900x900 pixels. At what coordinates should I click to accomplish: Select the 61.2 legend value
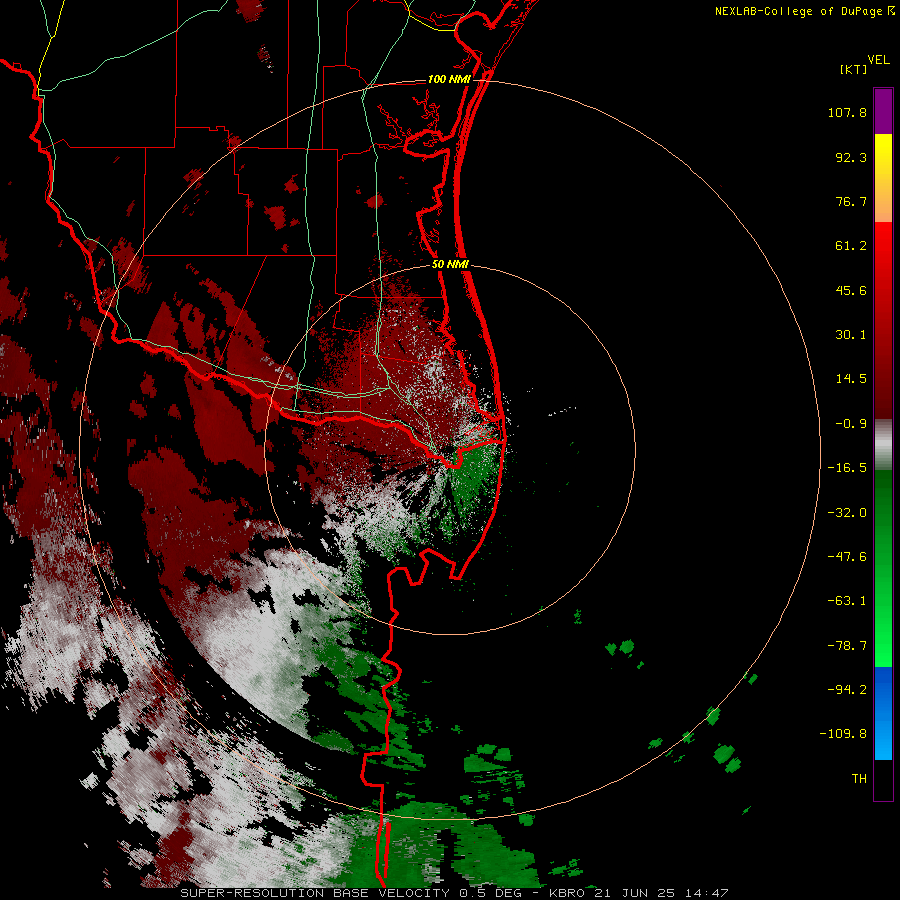tap(851, 246)
